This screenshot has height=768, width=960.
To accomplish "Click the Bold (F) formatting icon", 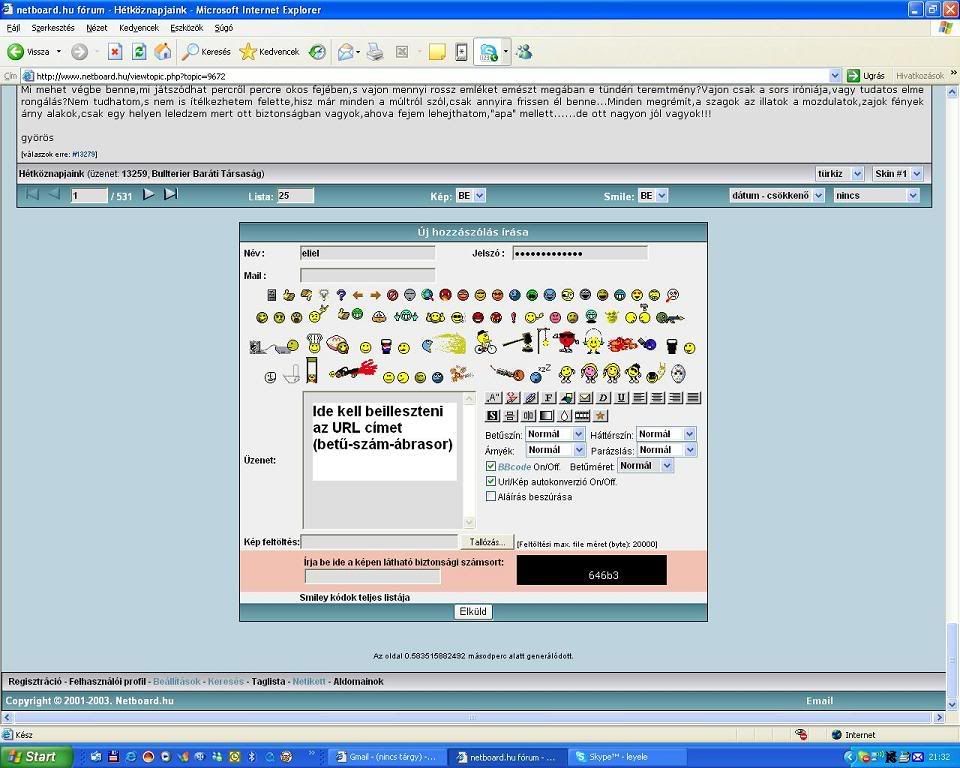I will coord(548,398).
